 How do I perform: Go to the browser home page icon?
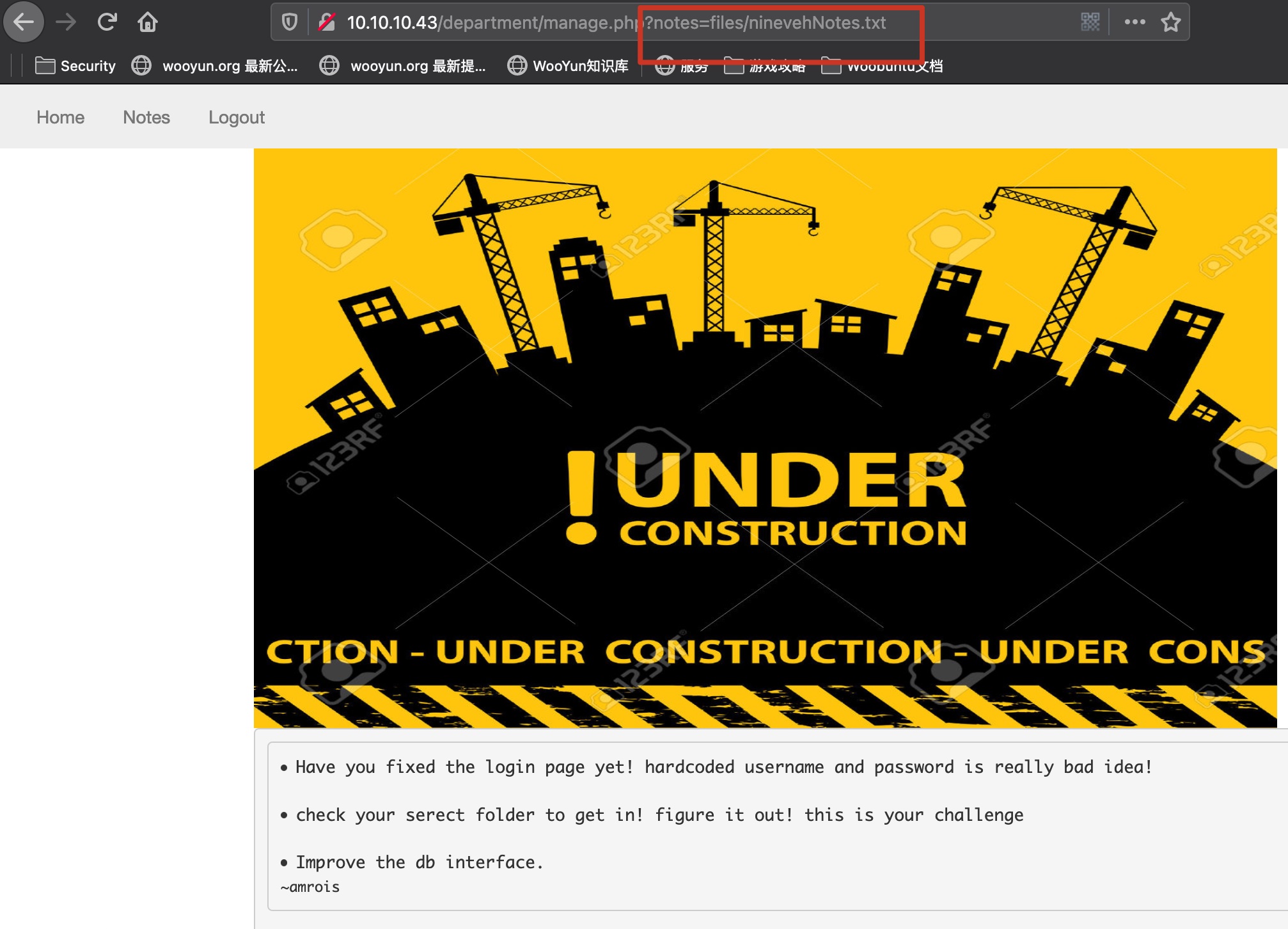(x=148, y=22)
